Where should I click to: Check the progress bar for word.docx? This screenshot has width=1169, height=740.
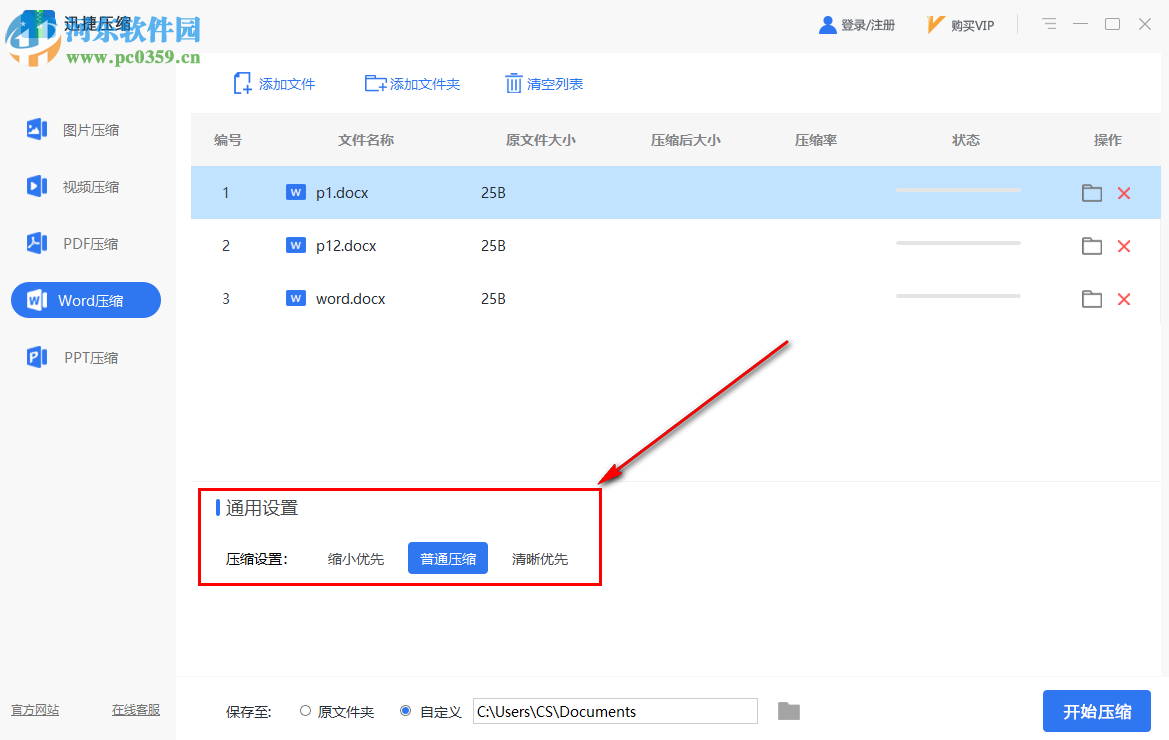click(x=958, y=295)
